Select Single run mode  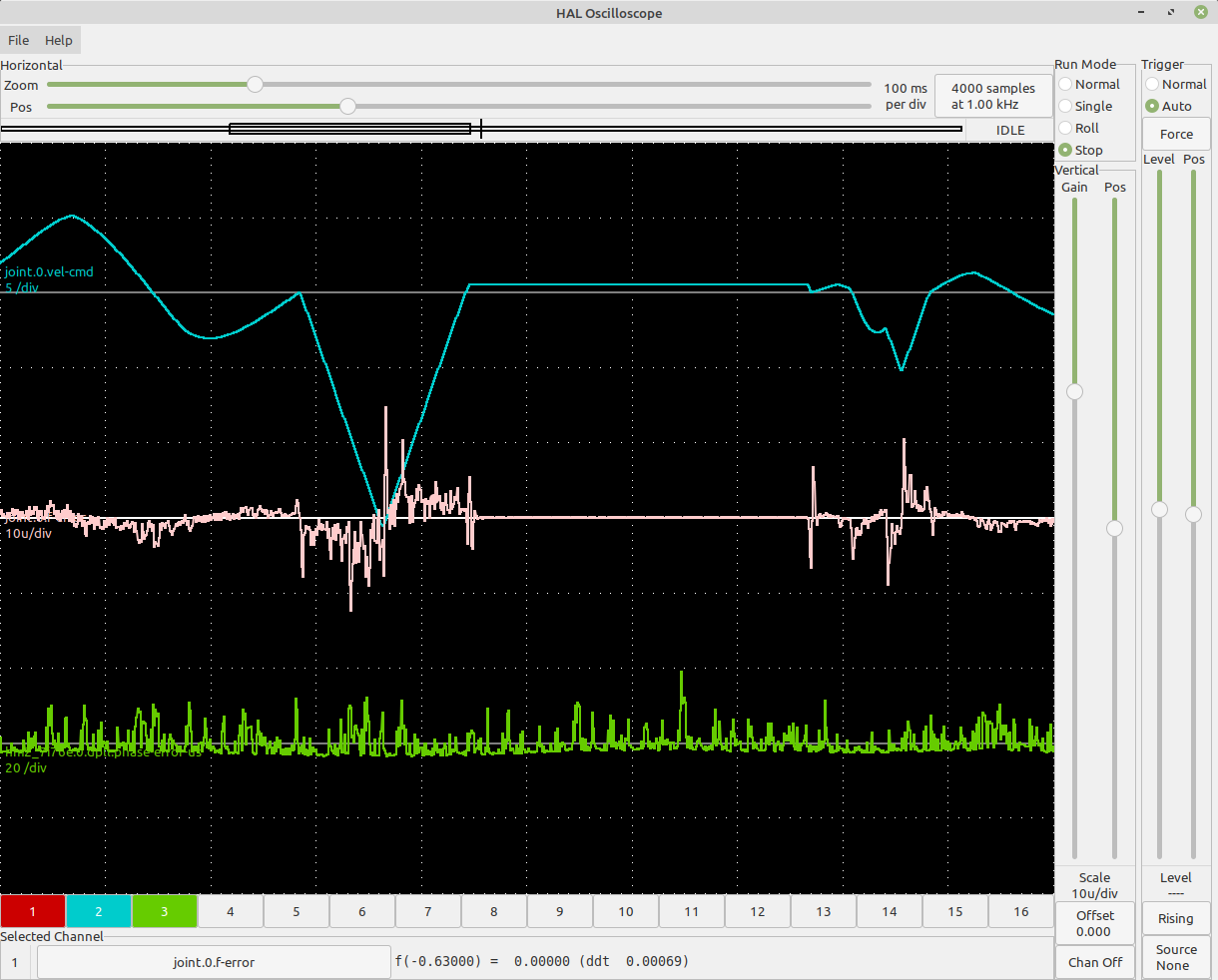point(1065,106)
